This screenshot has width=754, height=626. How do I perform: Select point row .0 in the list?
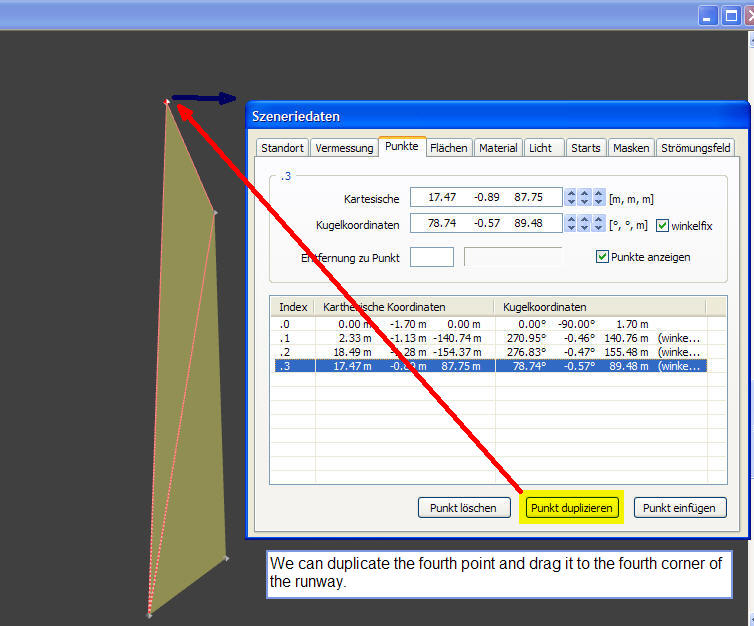tap(490, 324)
